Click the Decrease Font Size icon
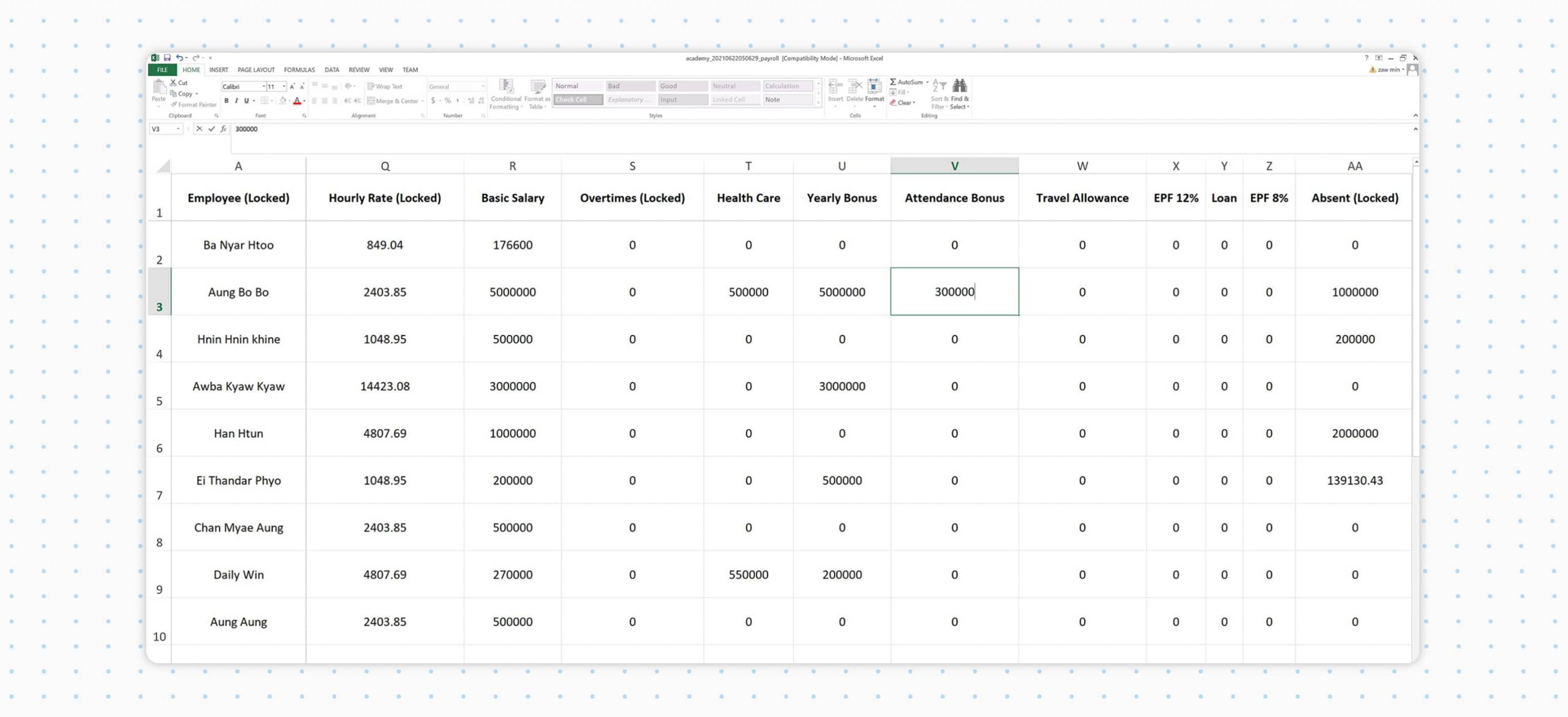The image size is (1568, 717). coord(301,87)
